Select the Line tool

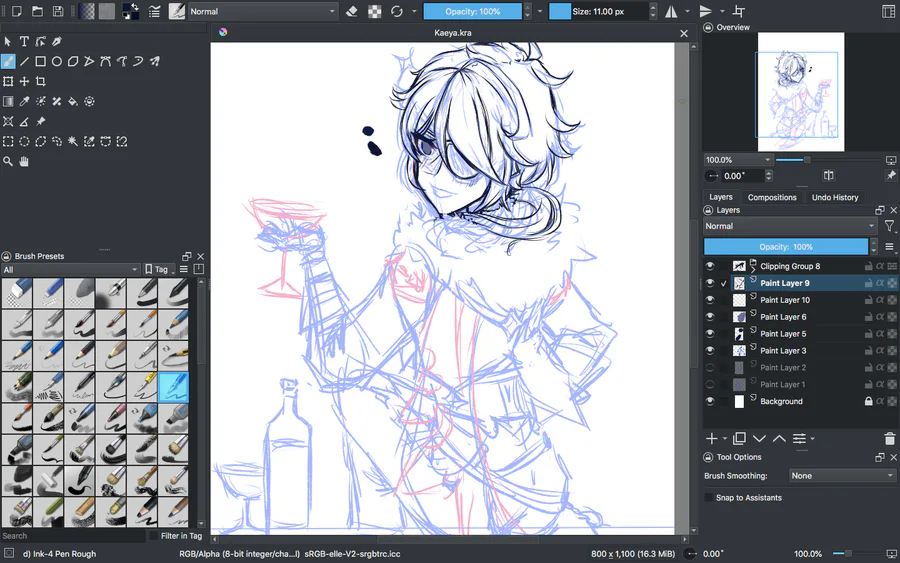(x=24, y=61)
